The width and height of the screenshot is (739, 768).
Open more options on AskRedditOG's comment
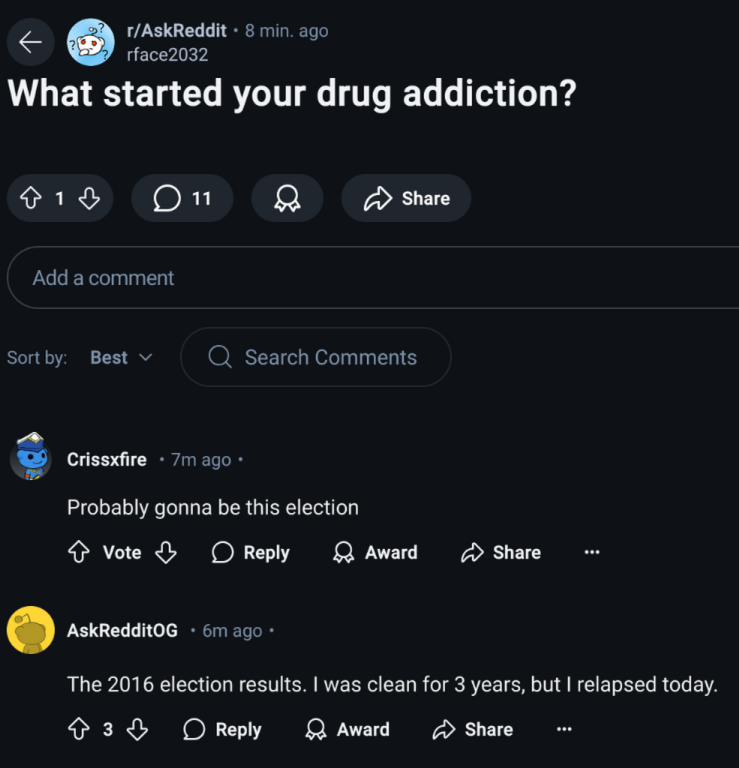point(564,730)
